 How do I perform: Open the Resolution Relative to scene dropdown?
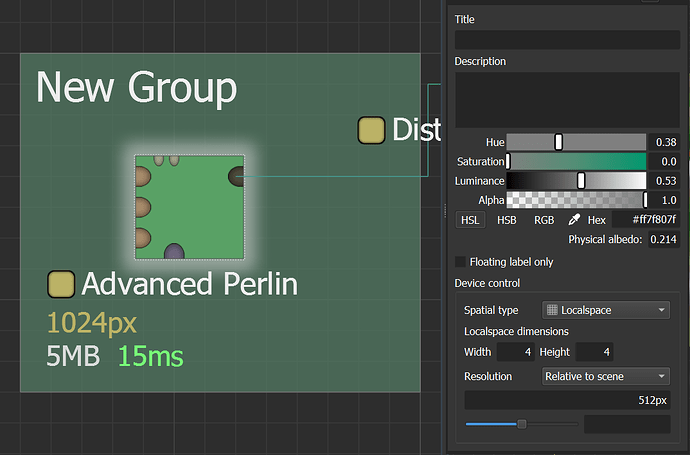pos(605,376)
